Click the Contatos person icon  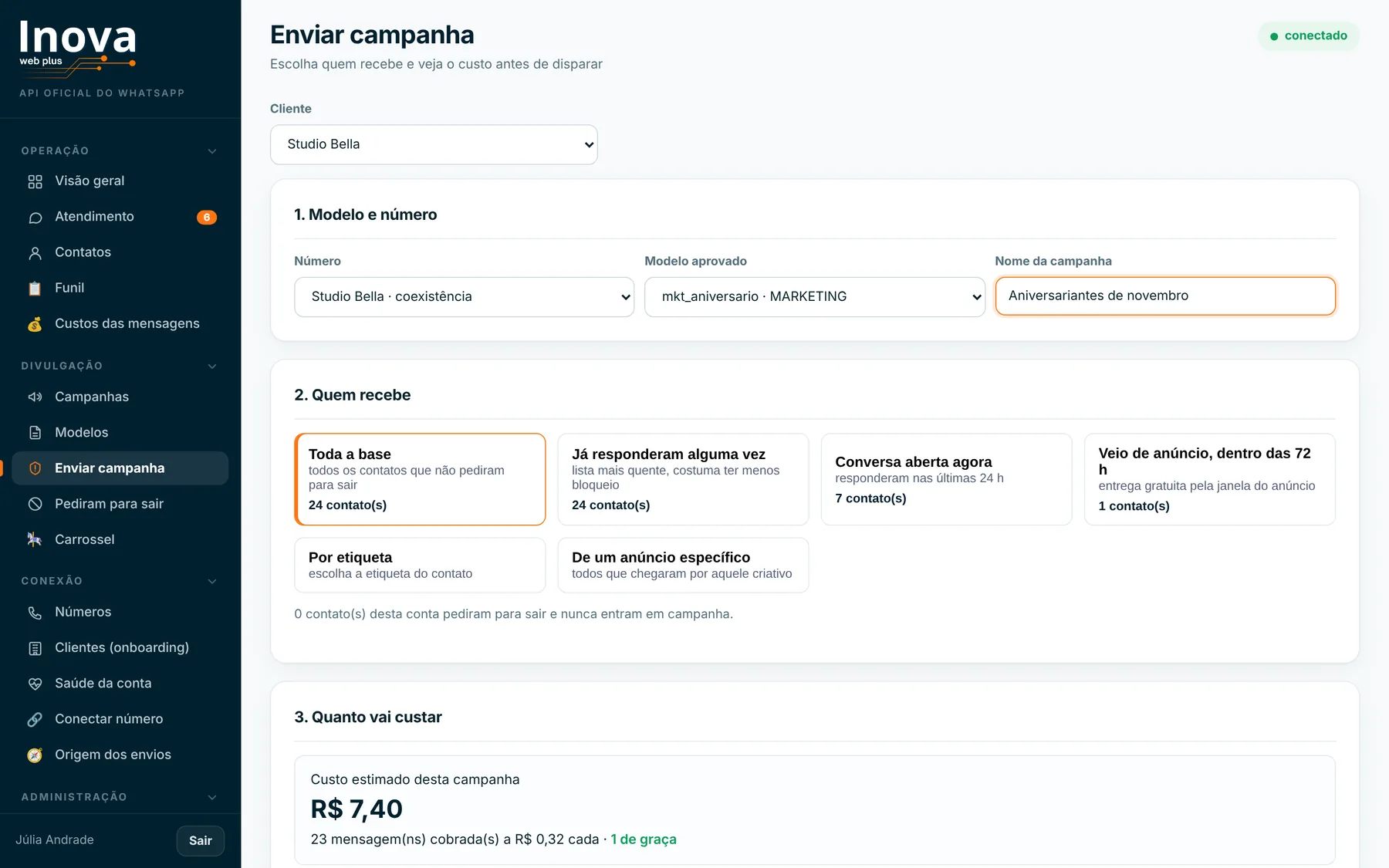(35, 253)
